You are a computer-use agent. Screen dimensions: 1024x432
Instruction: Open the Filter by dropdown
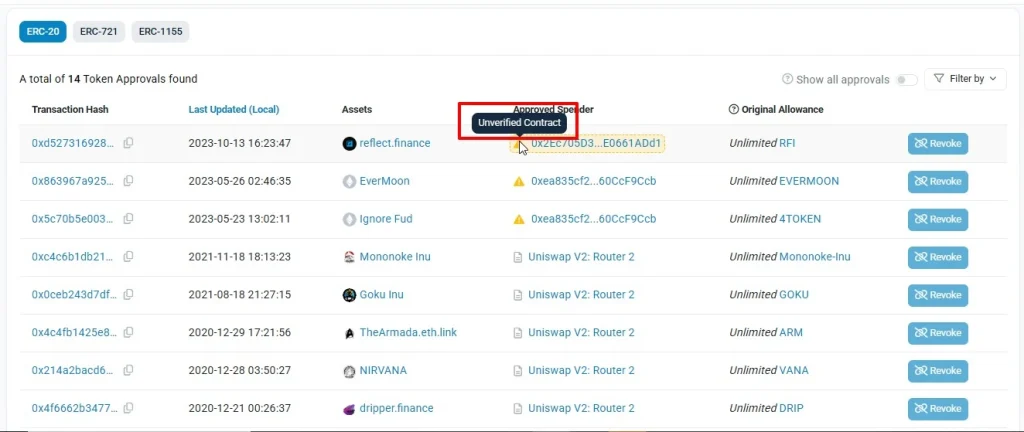point(965,79)
